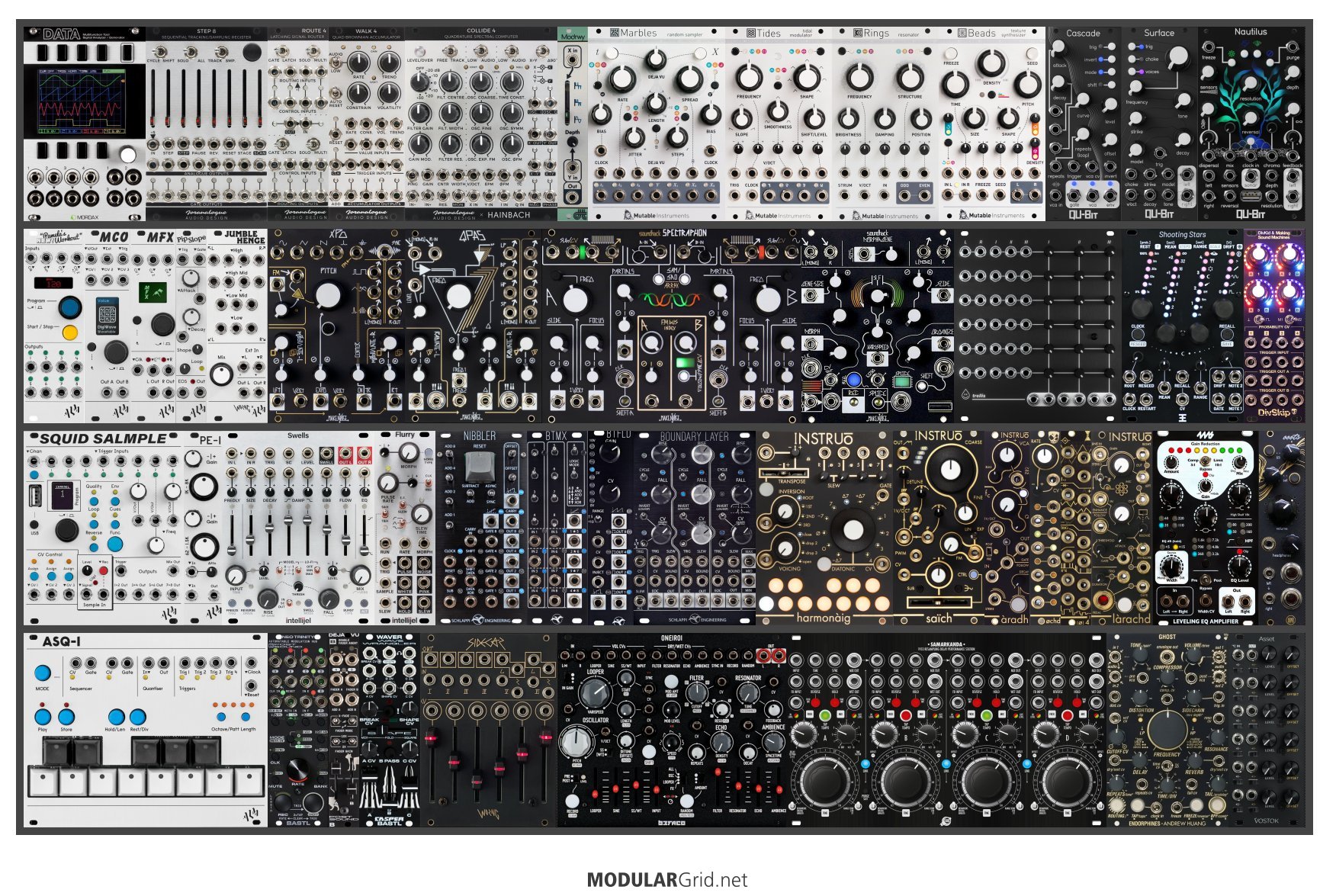
Task: Click the USB port on Squid Salmple
Action: (x=35, y=496)
